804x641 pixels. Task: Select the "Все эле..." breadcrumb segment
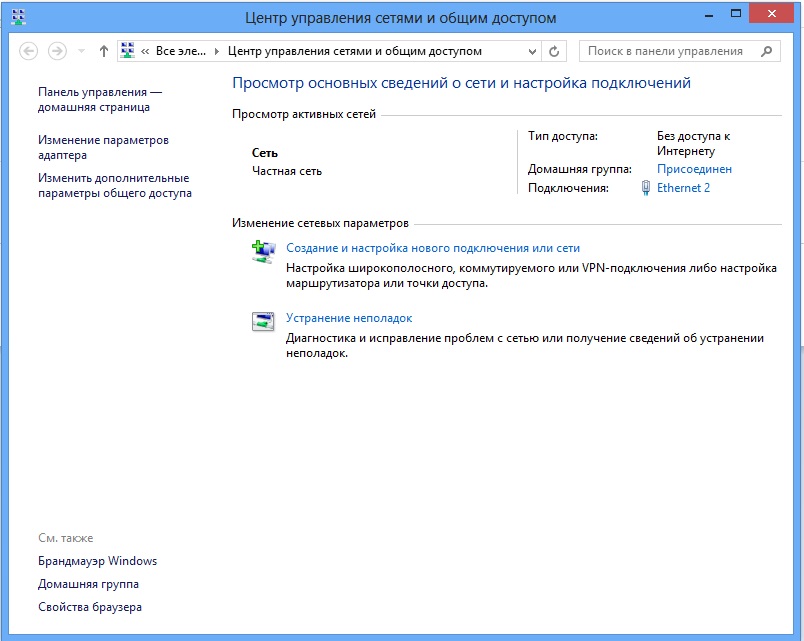[182, 51]
